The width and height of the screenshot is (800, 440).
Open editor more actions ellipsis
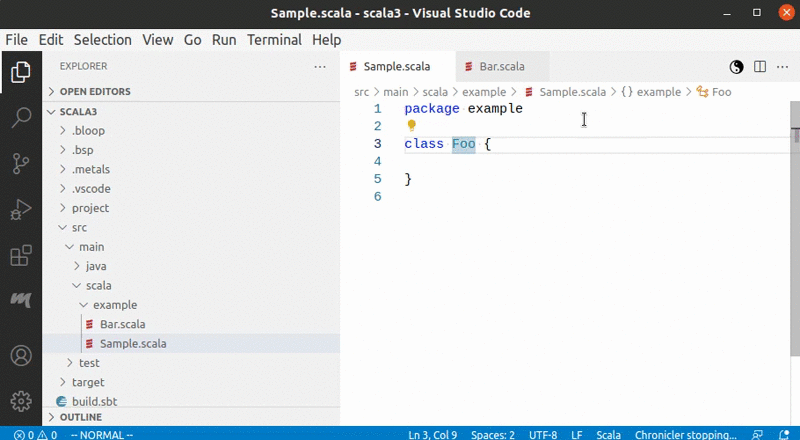[x=782, y=67]
